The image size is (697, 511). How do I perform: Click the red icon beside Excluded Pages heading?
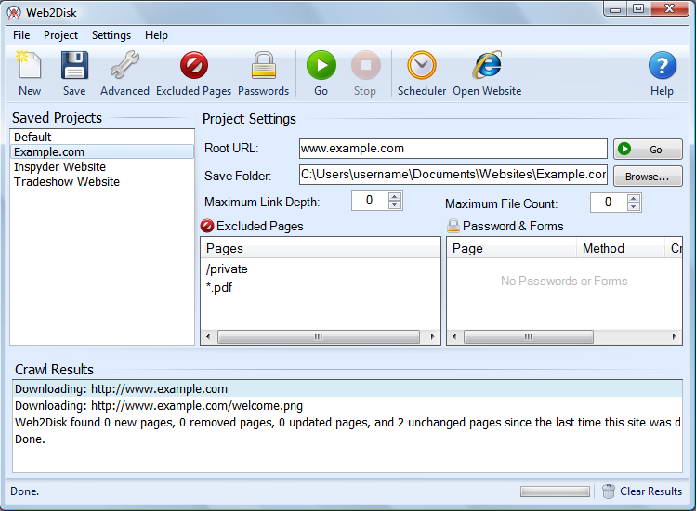point(207,226)
